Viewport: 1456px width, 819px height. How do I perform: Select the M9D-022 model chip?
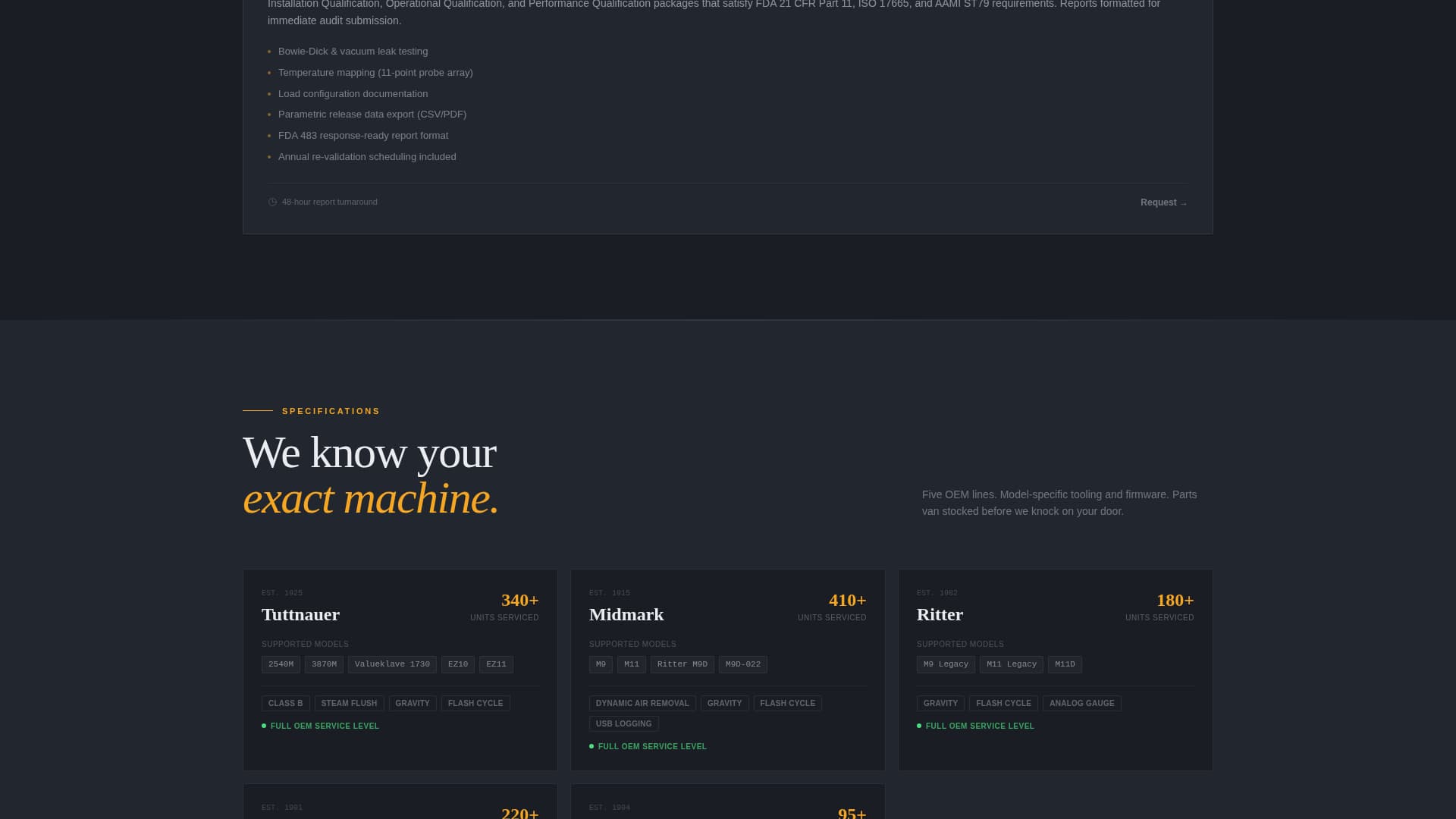743,664
